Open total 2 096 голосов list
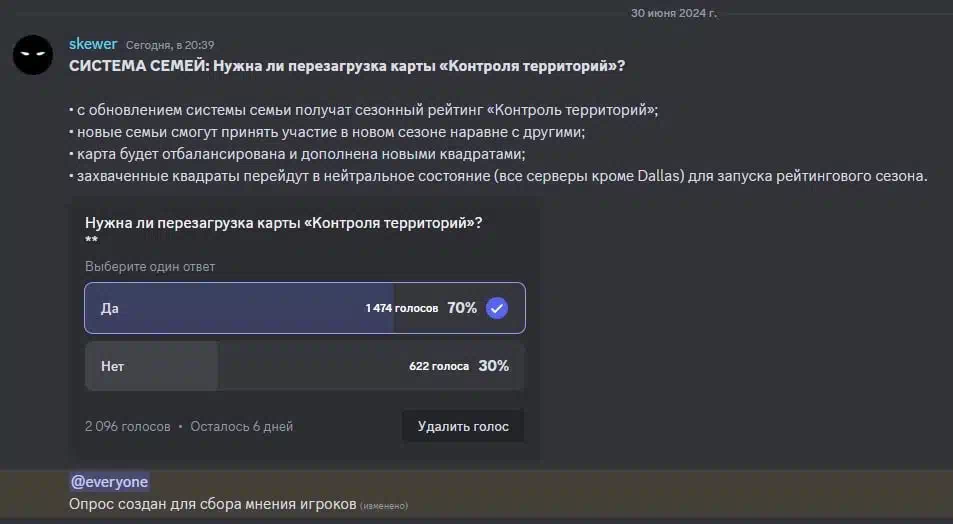953x524 pixels. (x=128, y=427)
